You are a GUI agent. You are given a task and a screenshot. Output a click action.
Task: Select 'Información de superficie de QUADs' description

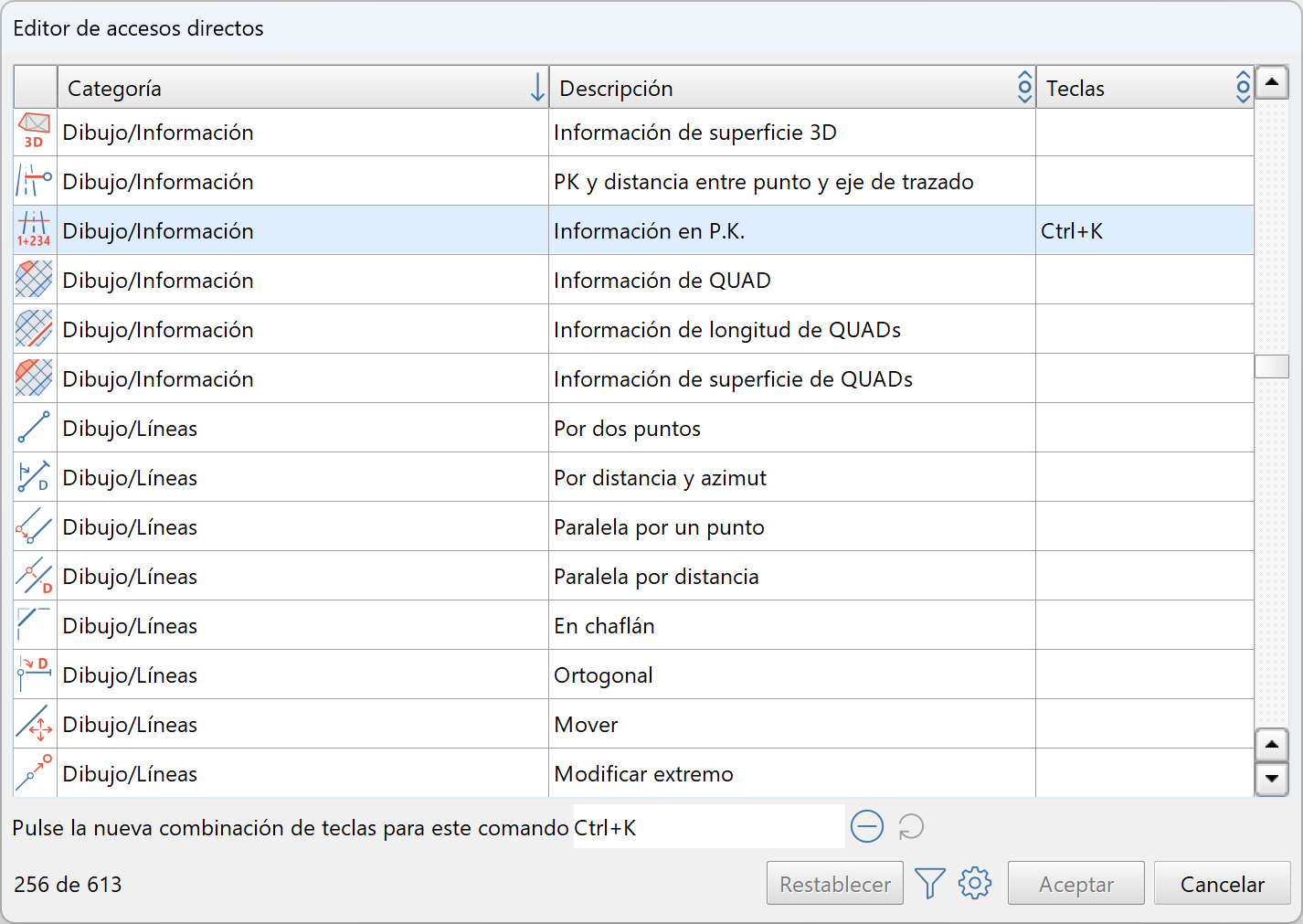(734, 379)
